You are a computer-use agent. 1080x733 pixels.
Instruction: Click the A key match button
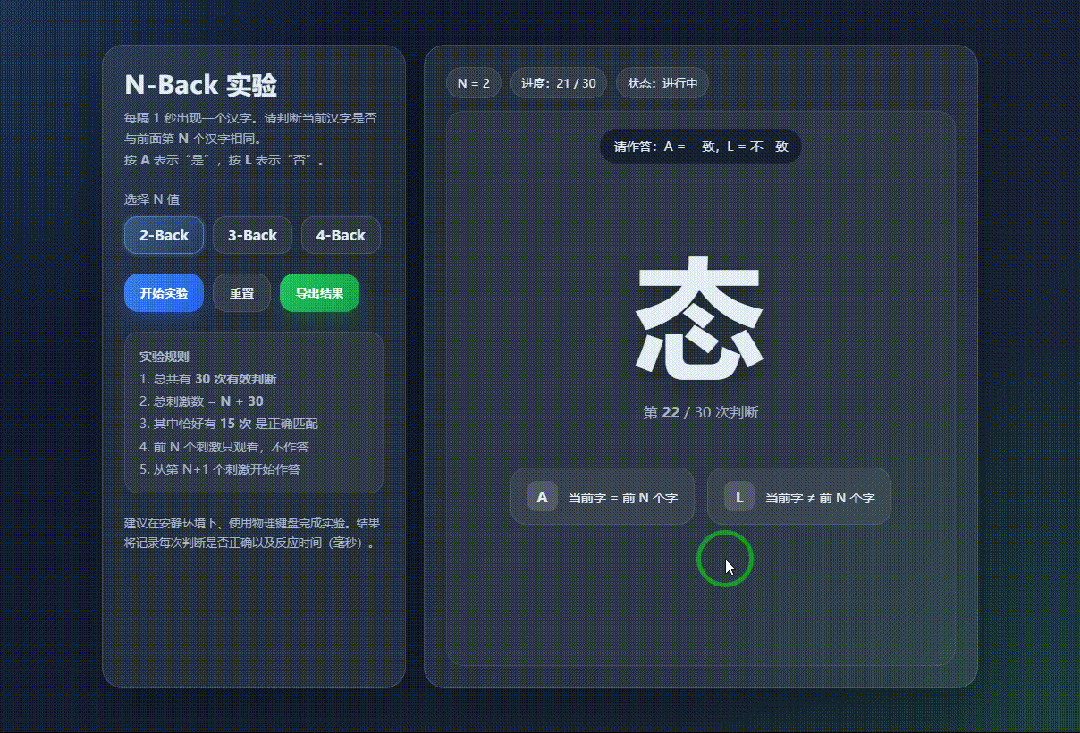tap(603, 497)
